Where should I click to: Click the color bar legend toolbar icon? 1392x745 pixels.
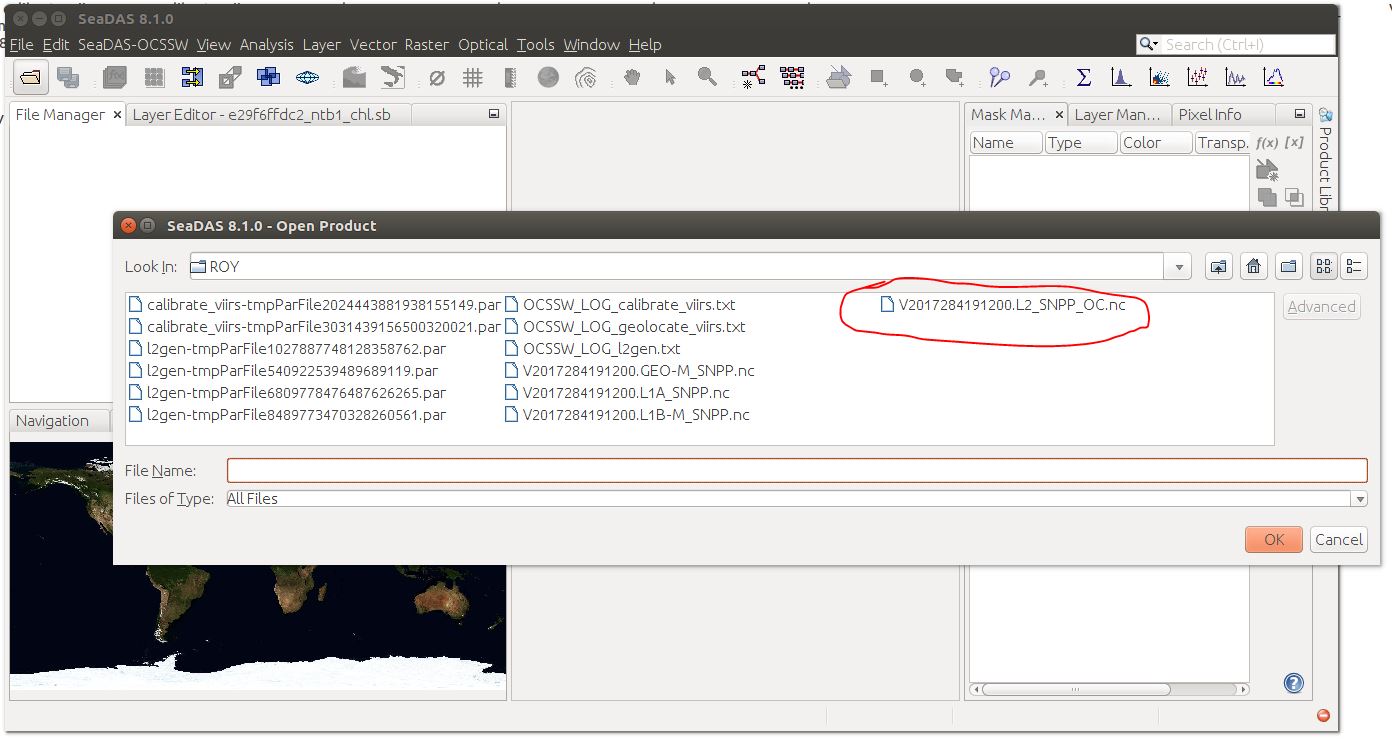(x=510, y=77)
